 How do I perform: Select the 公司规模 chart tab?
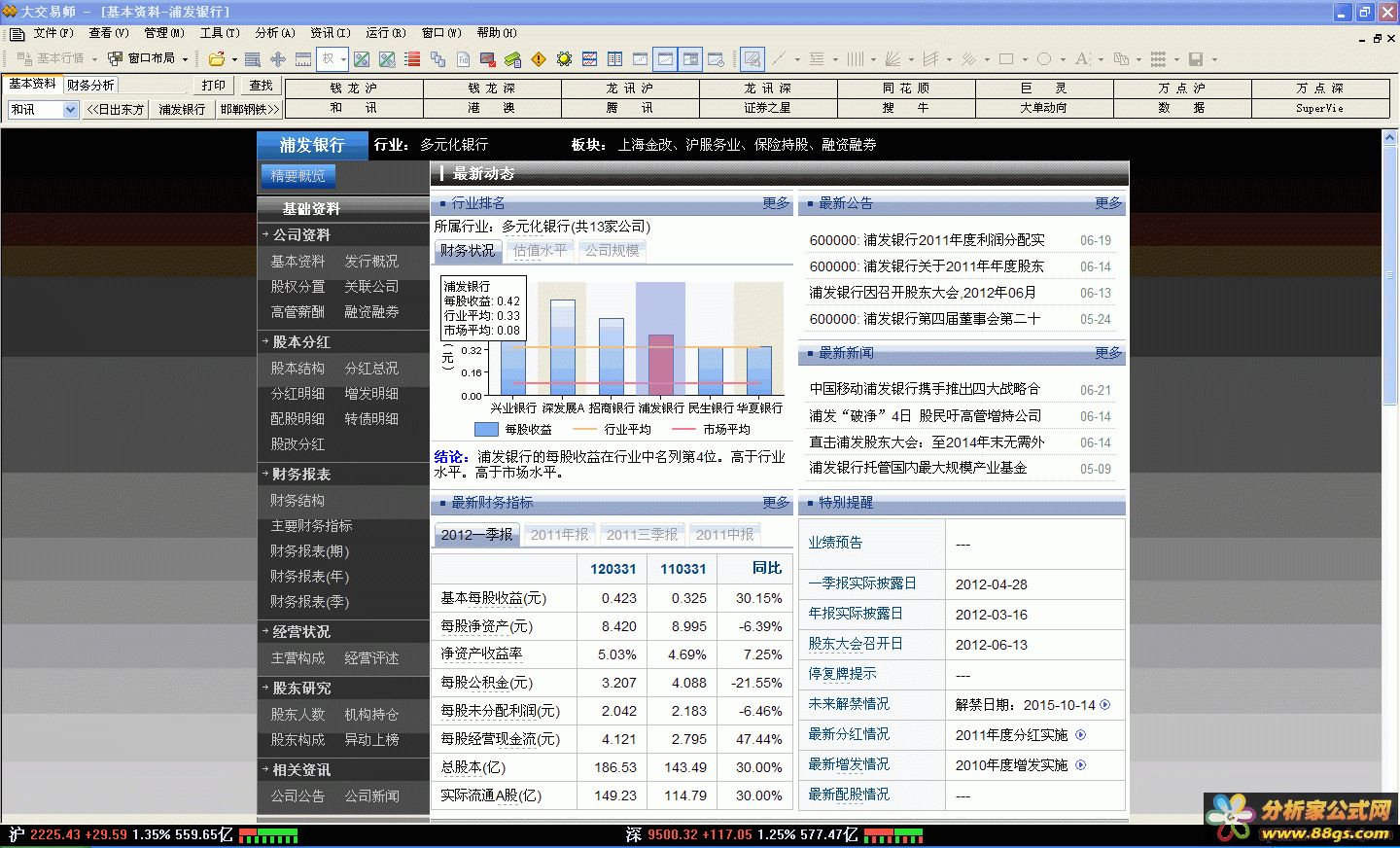coord(612,251)
